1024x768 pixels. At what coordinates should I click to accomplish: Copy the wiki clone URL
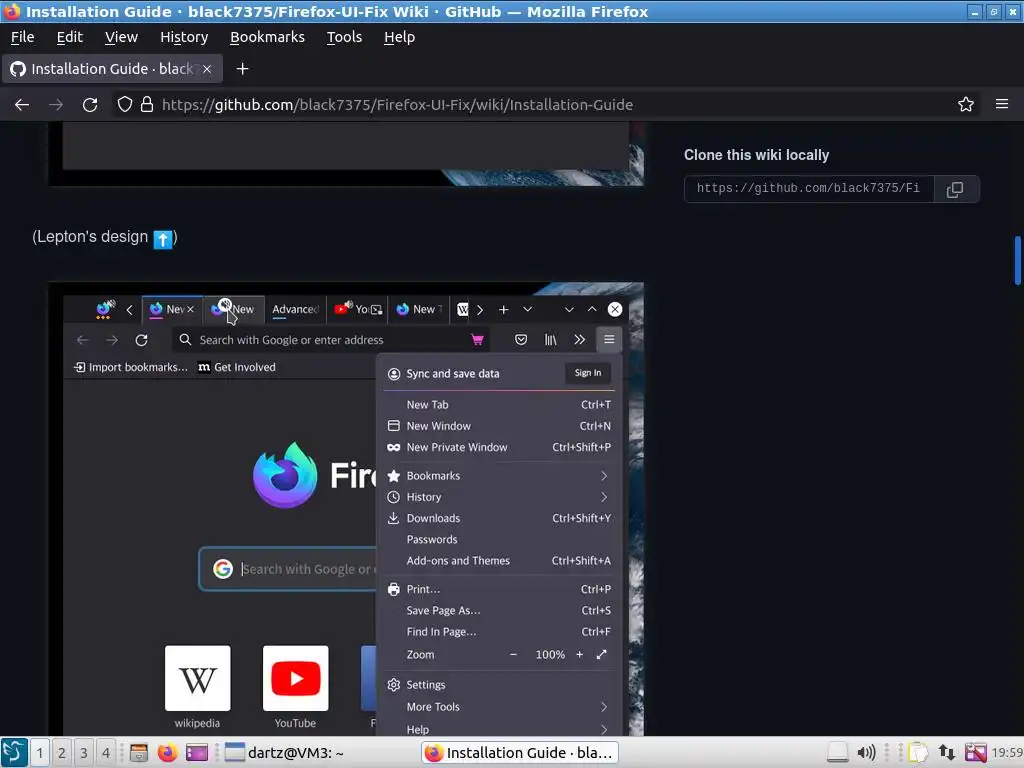955,189
